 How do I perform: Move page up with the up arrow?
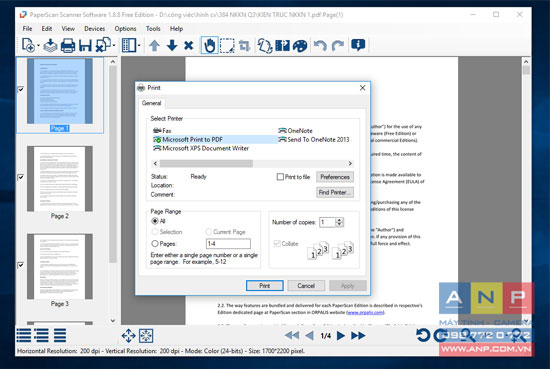point(154,46)
